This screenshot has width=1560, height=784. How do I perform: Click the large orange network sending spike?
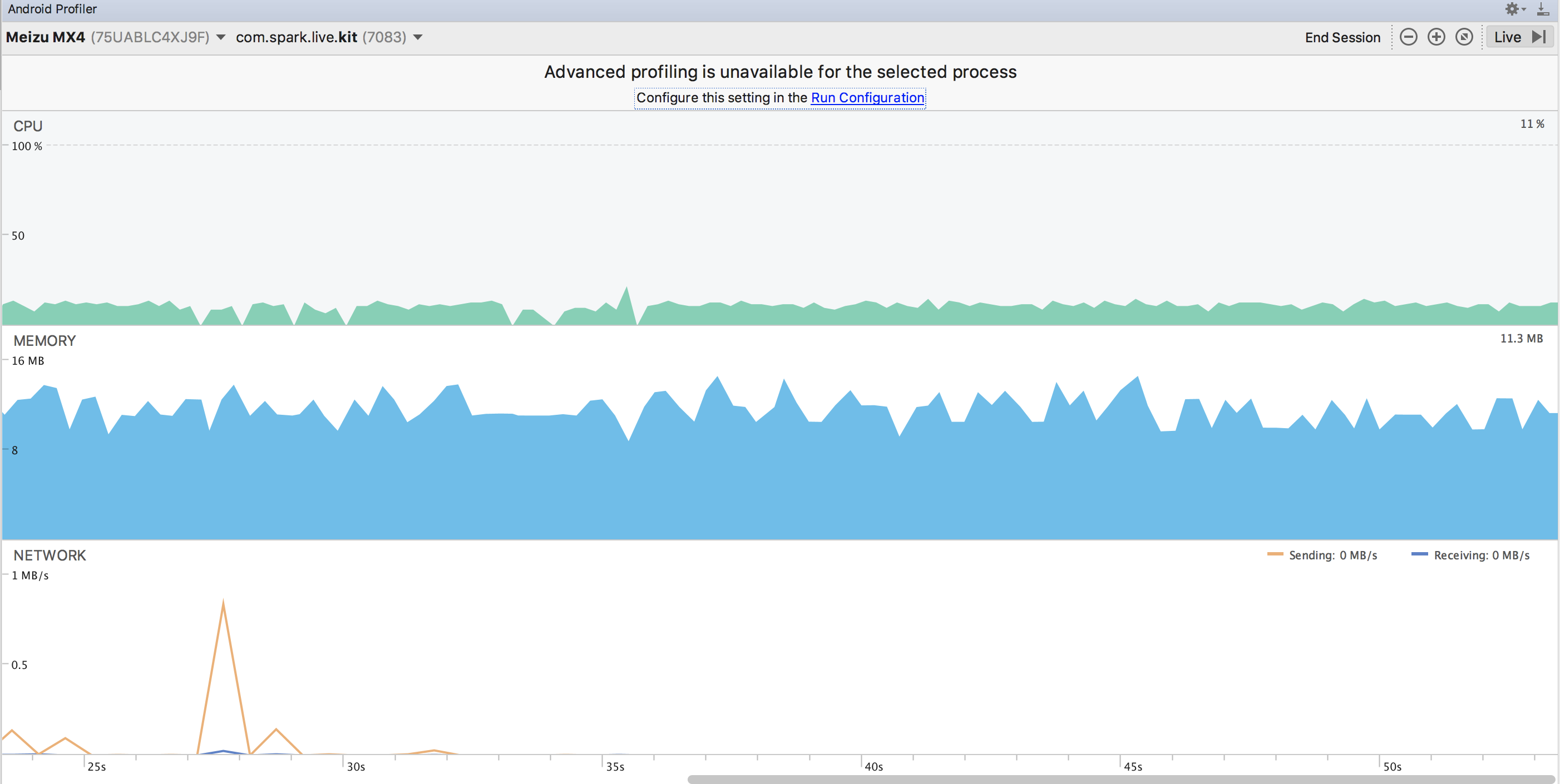coord(224,606)
